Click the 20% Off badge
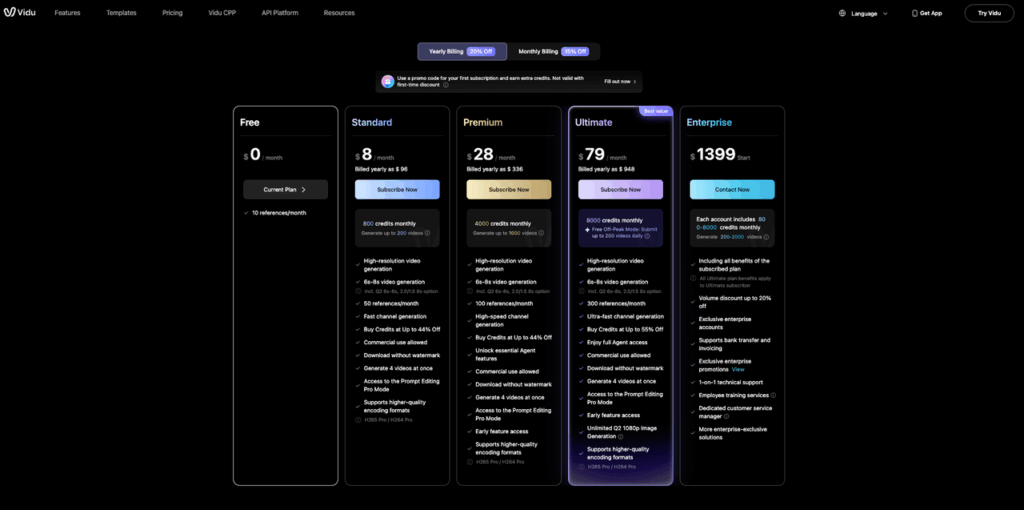1024x510 pixels. (480, 52)
